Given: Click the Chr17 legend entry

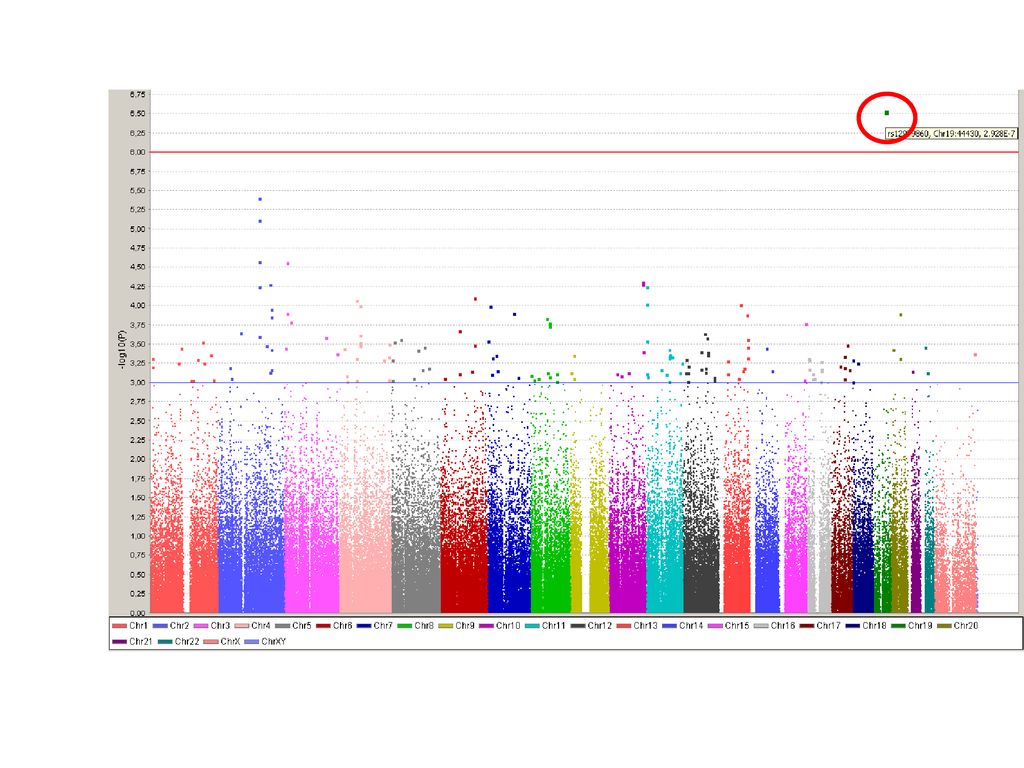Looking at the screenshot, I should point(820,626).
